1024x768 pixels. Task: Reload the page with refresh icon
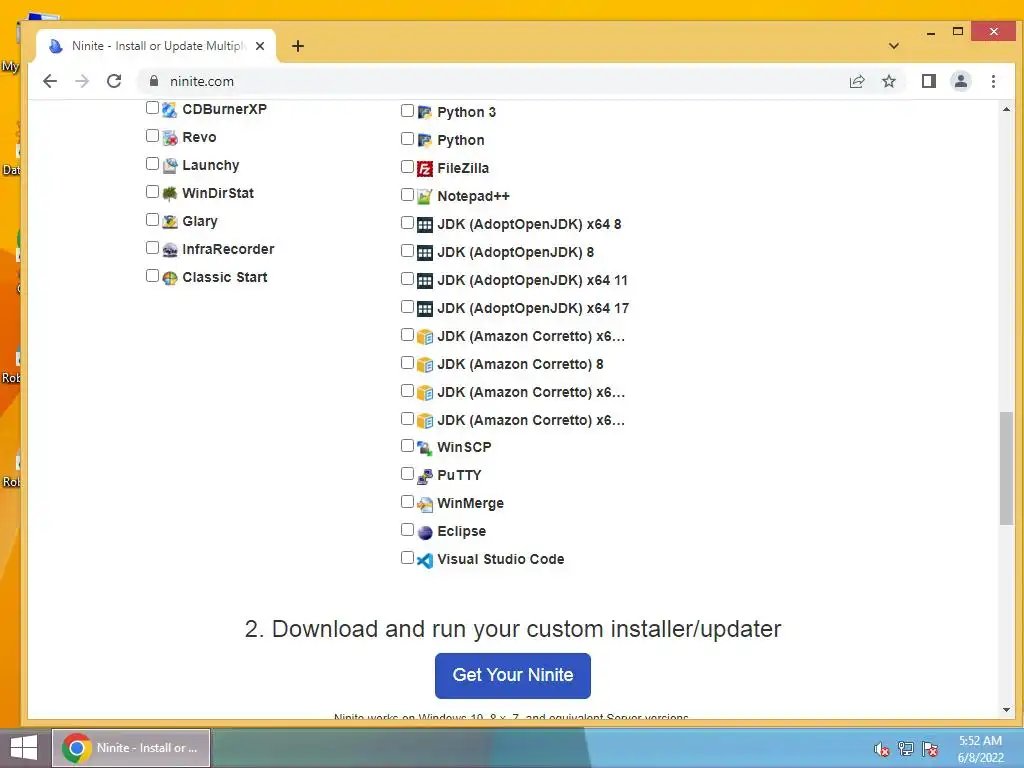(x=114, y=81)
